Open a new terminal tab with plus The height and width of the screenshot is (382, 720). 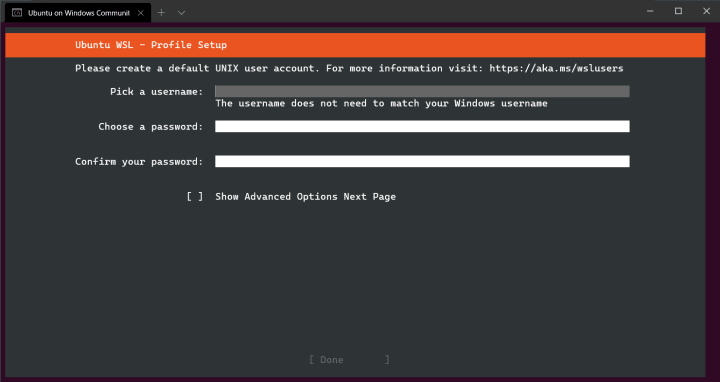click(161, 13)
